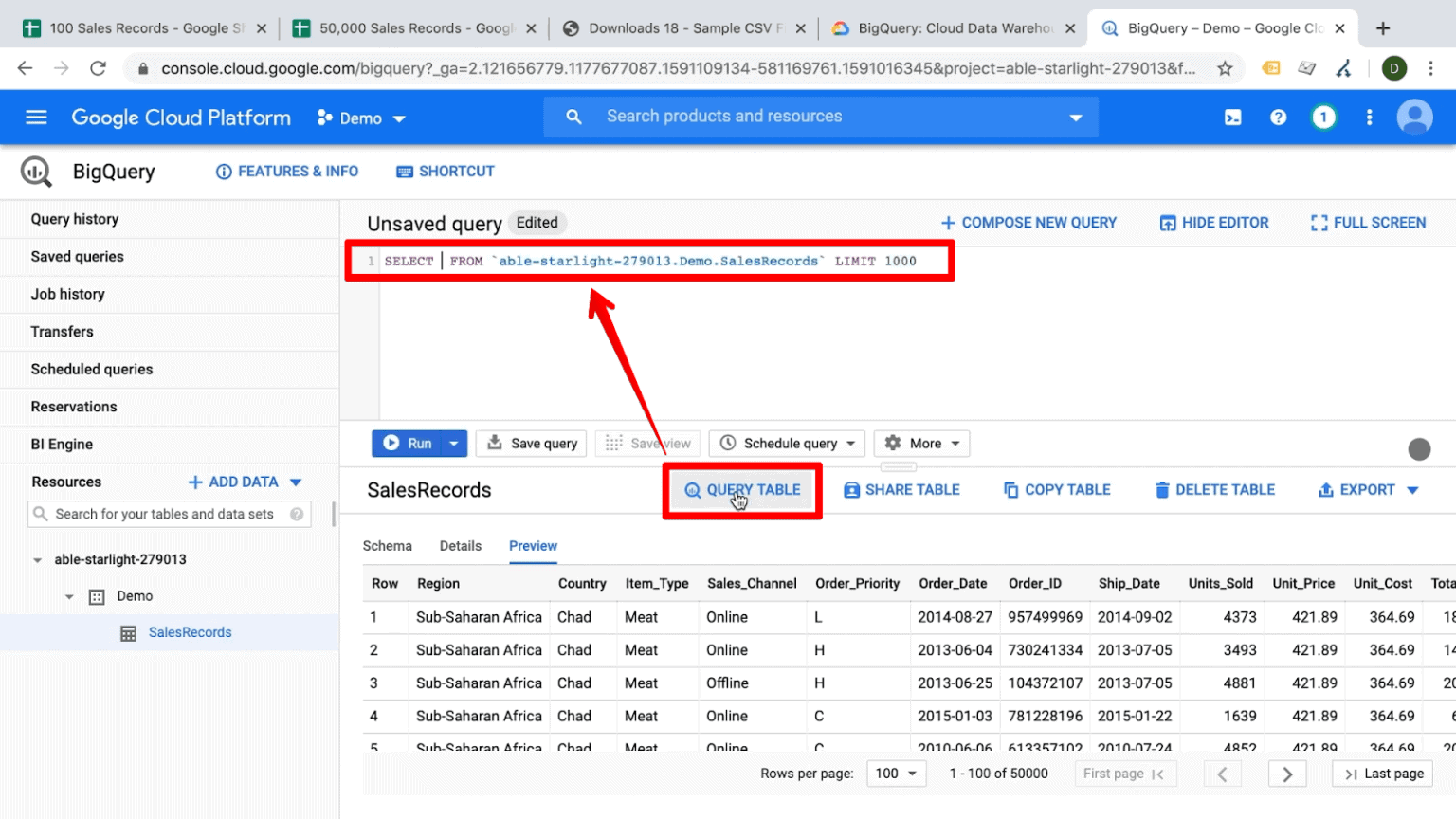Toggle Hide Editor
Screen dimensions: 1456x819
(x=1213, y=222)
